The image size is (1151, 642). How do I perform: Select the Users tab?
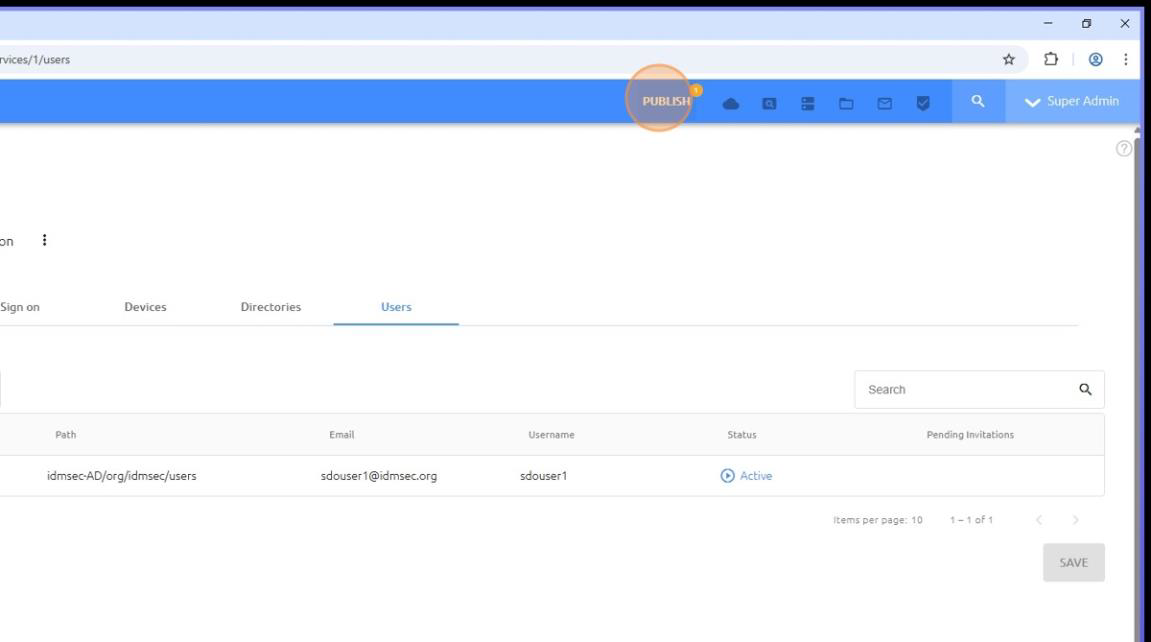click(396, 307)
